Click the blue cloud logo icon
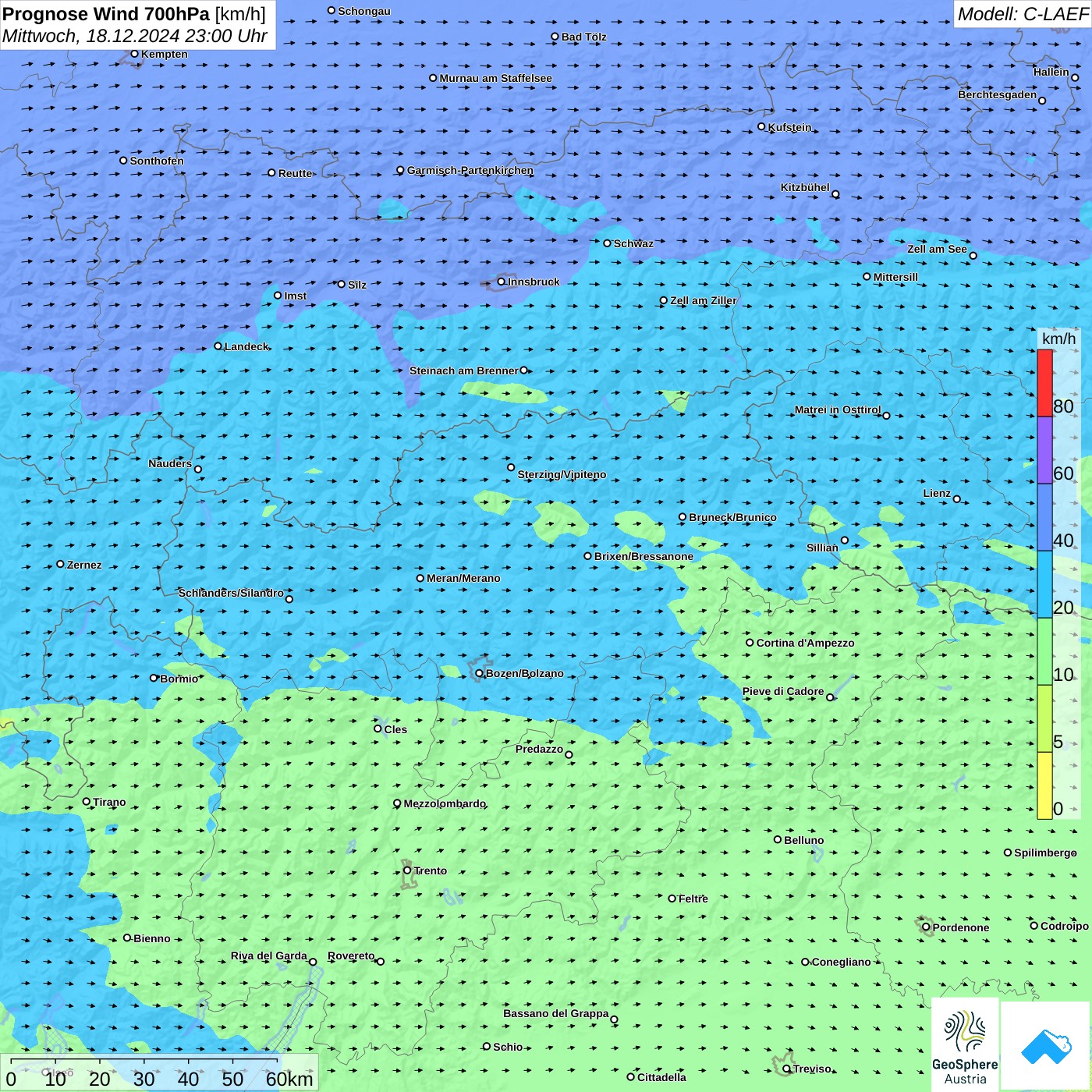 click(1045, 1047)
